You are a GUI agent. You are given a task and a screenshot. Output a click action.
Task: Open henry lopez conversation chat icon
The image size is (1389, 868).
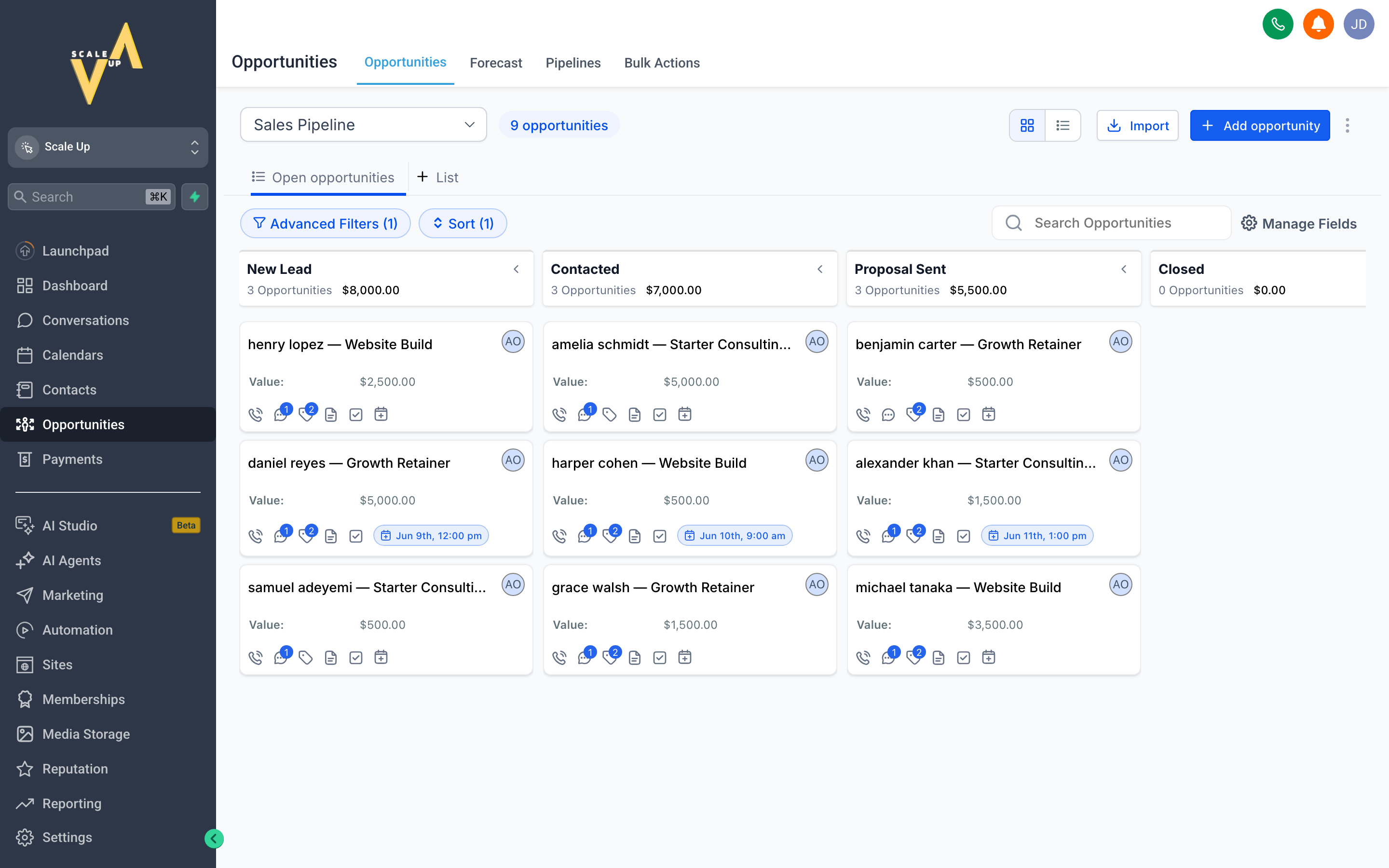(281, 415)
